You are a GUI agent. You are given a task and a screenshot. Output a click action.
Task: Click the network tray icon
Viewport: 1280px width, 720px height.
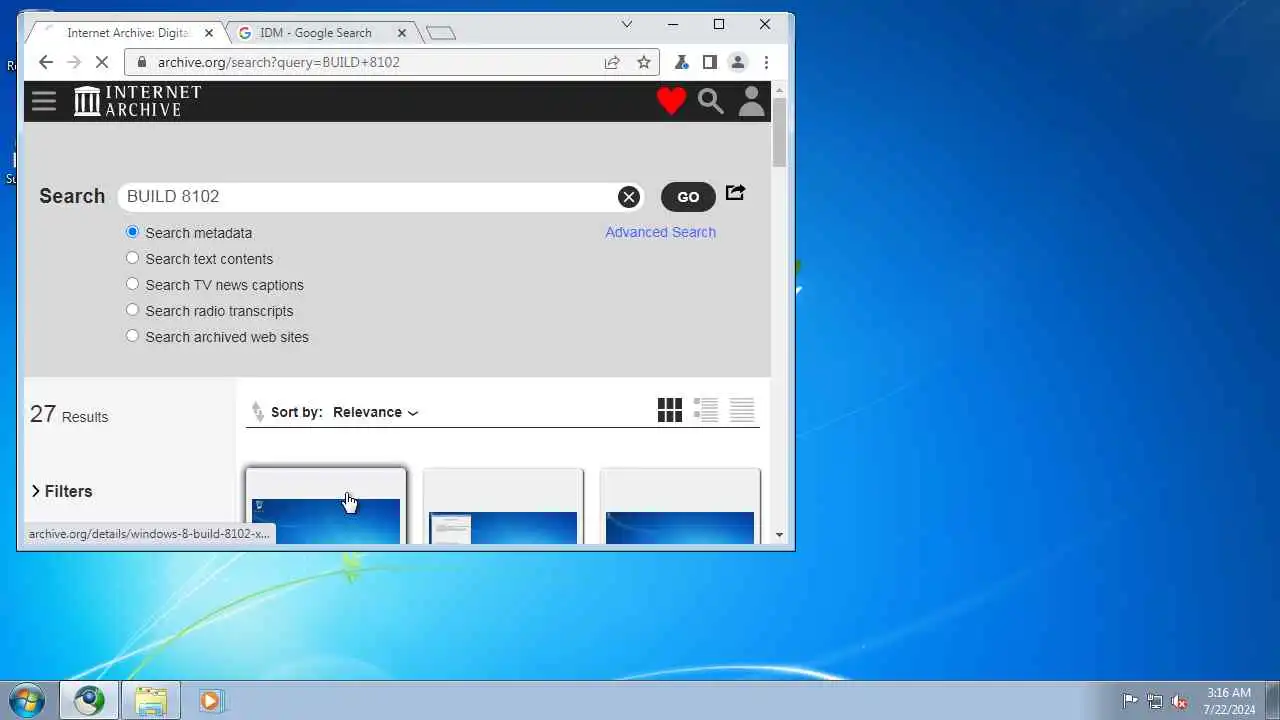point(1155,701)
